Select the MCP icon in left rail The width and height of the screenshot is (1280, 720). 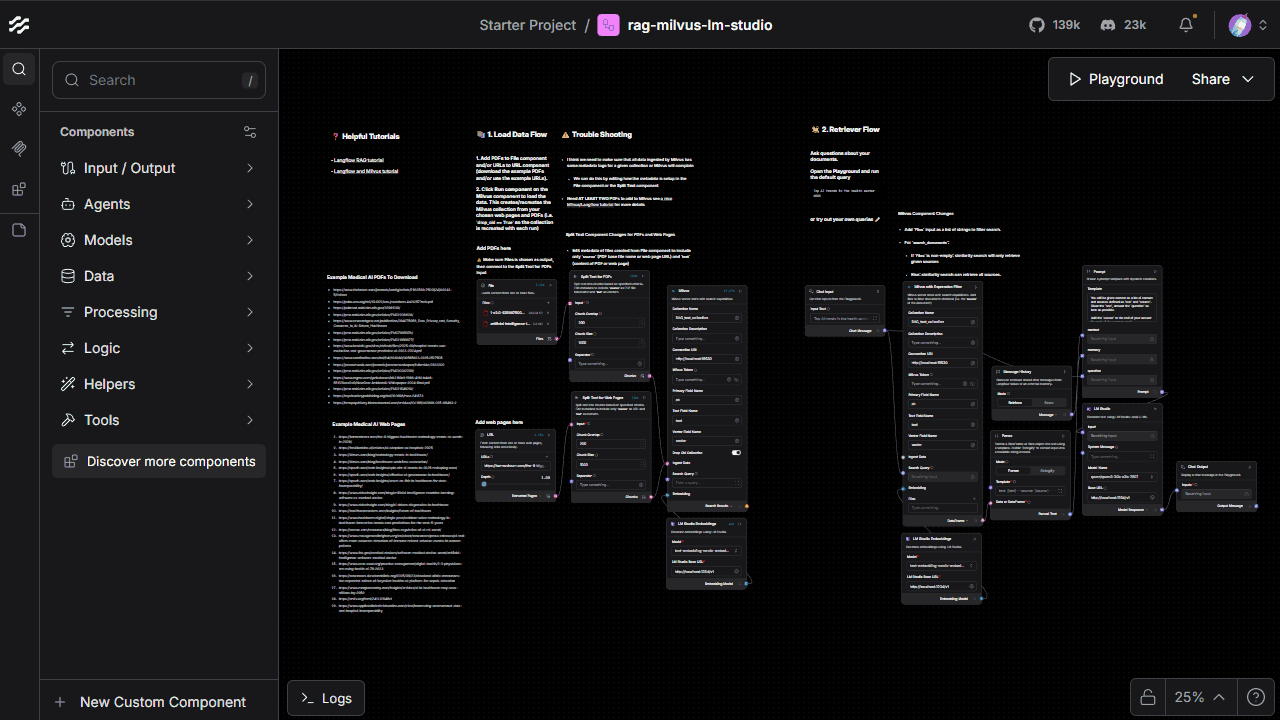19,149
